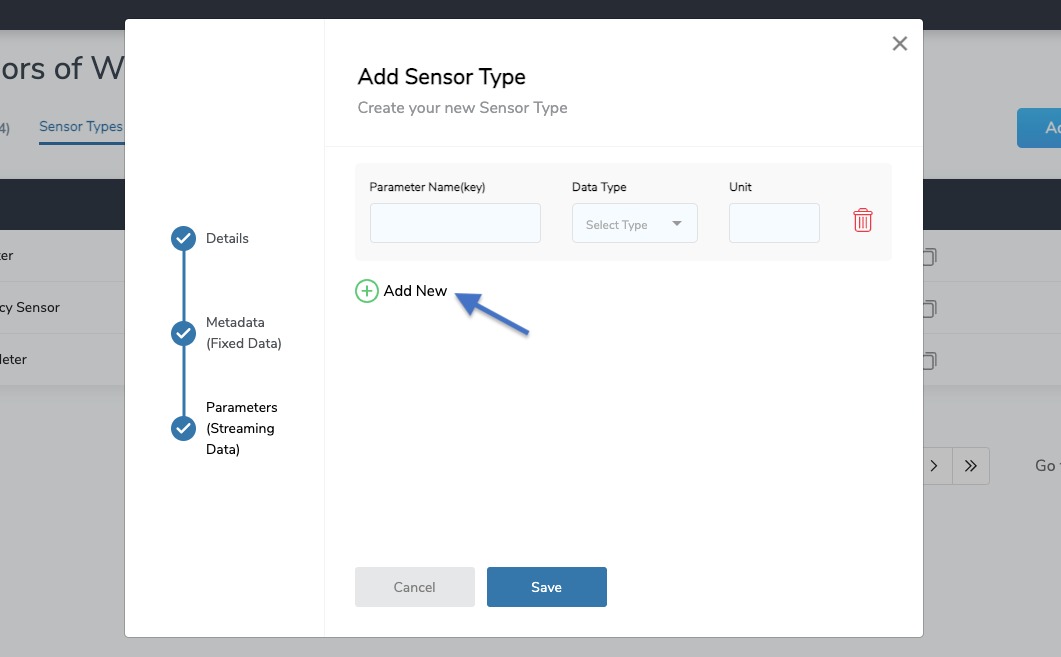Select the Details step label
This screenshot has height=657, width=1061.
click(227, 238)
